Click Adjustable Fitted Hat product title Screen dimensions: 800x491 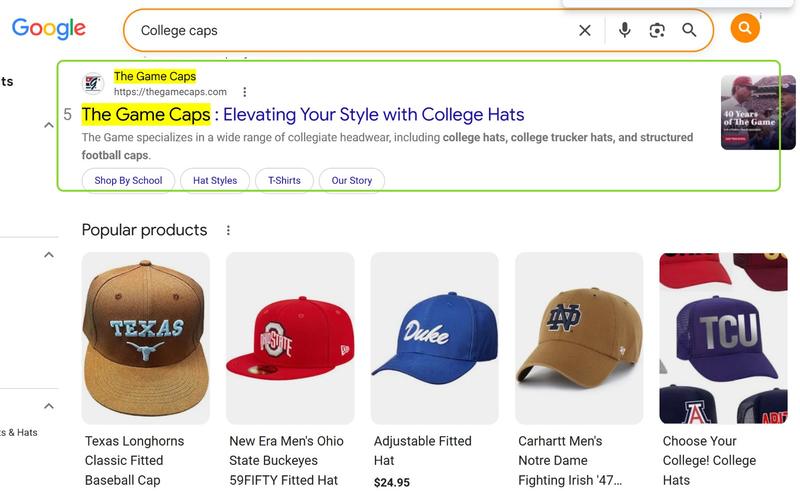422,451
